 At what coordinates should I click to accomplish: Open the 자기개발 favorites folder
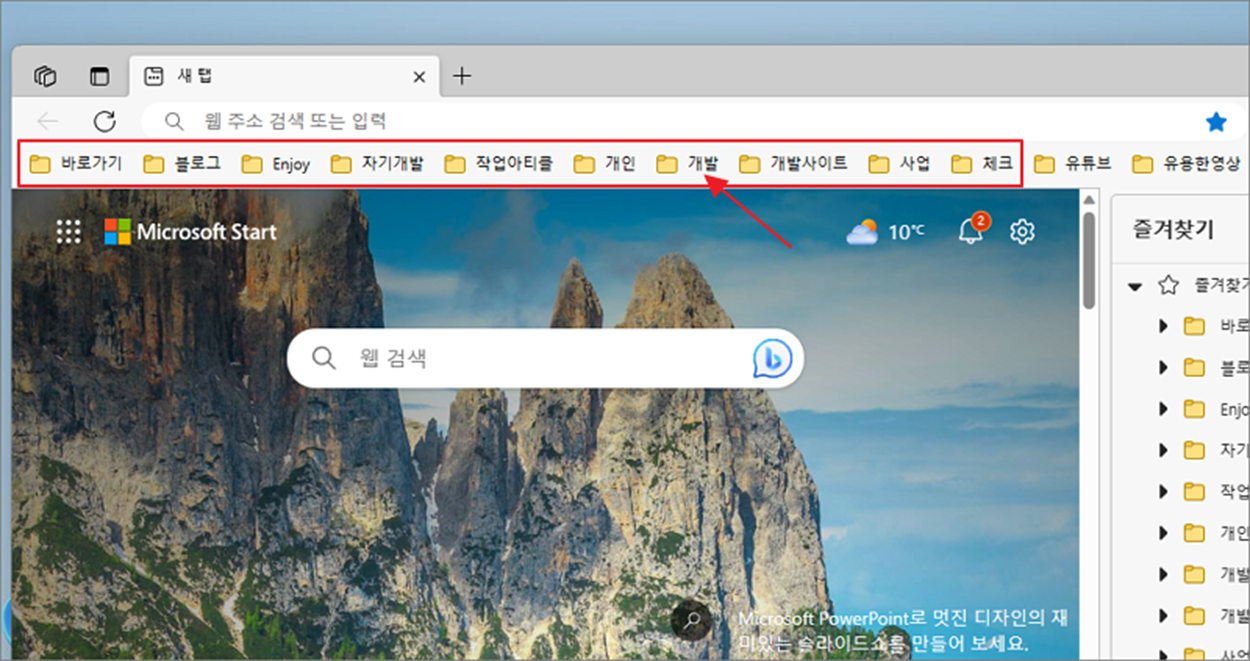pos(377,164)
